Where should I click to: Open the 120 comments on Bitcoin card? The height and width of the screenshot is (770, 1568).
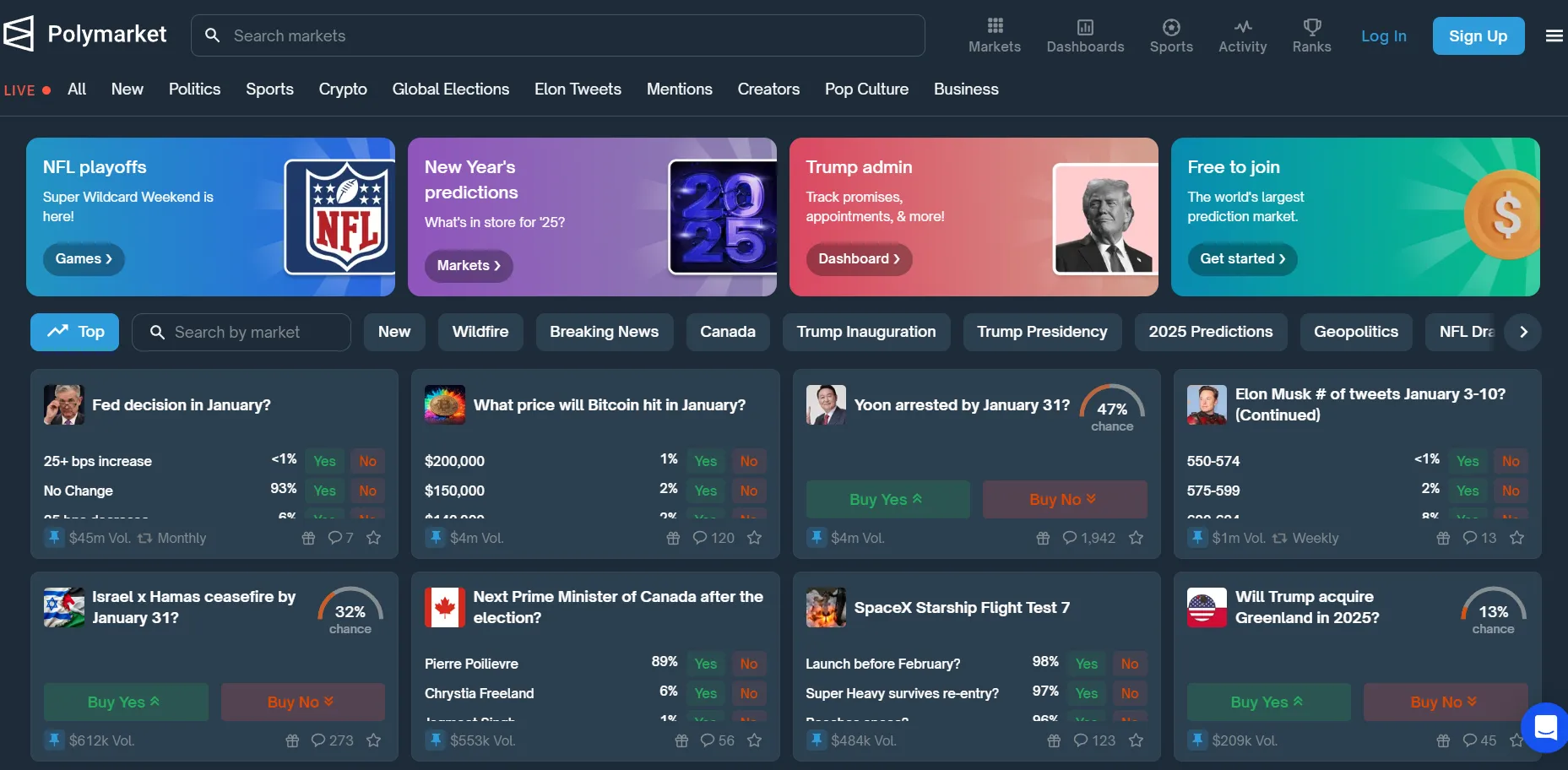[x=713, y=538]
